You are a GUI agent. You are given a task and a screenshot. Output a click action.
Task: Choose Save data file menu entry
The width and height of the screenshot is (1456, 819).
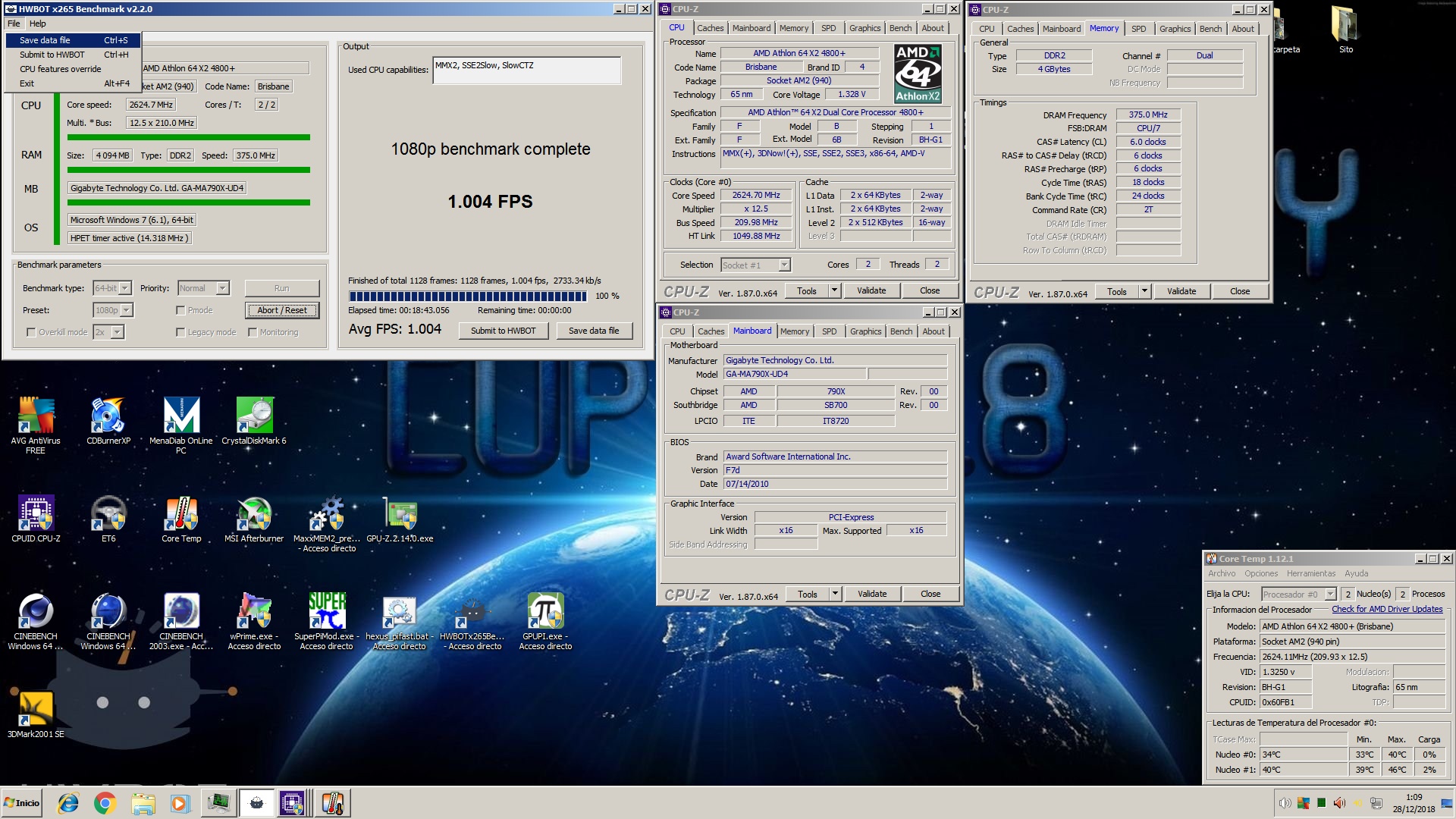coord(74,40)
